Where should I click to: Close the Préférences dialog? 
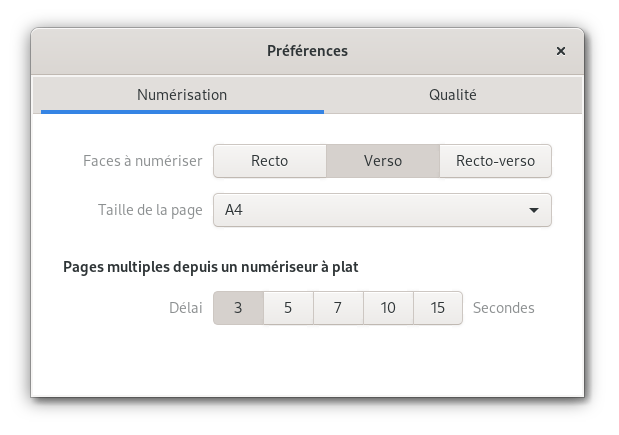(560, 51)
